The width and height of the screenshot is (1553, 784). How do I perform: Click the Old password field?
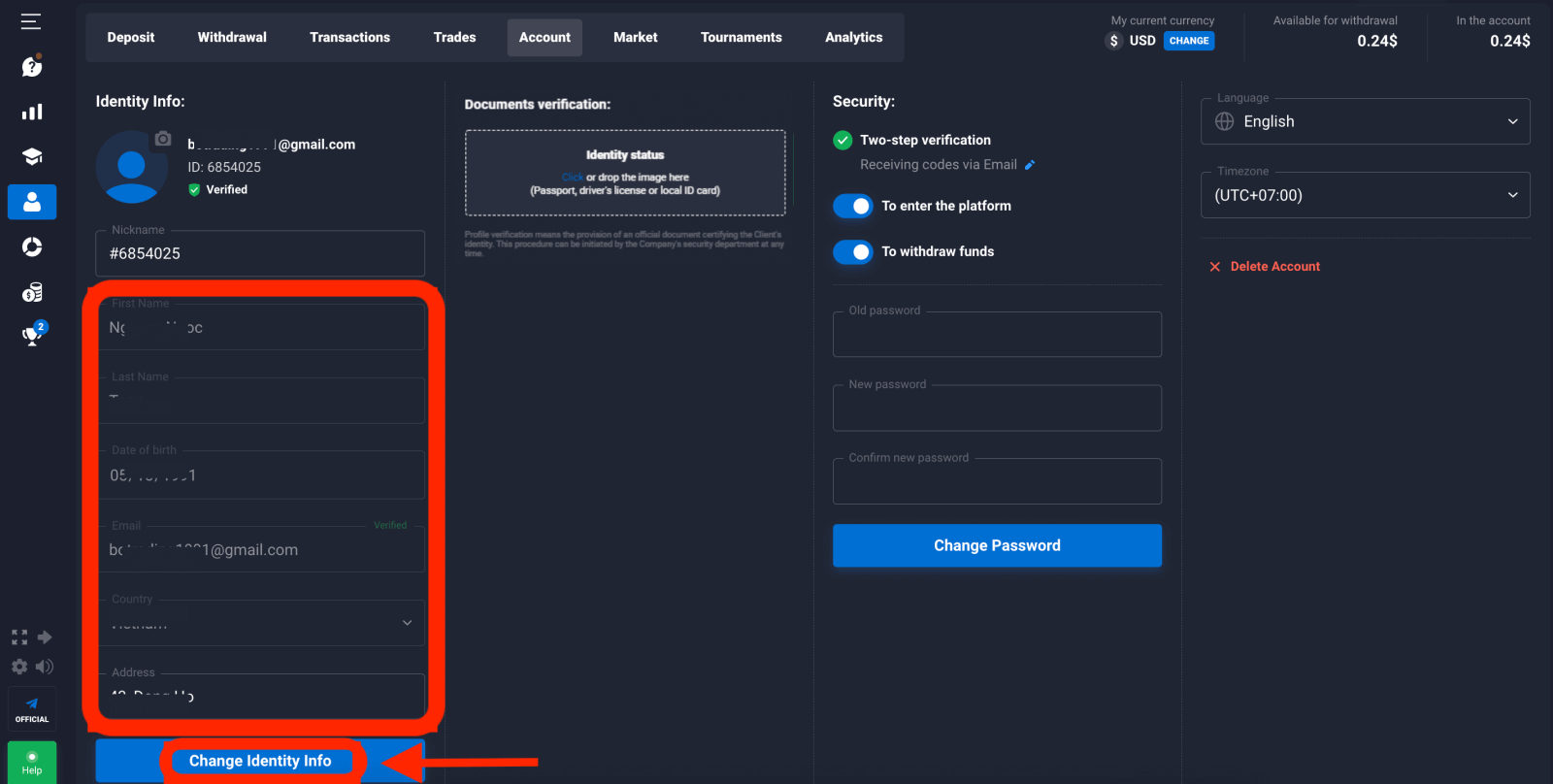click(x=997, y=336)
